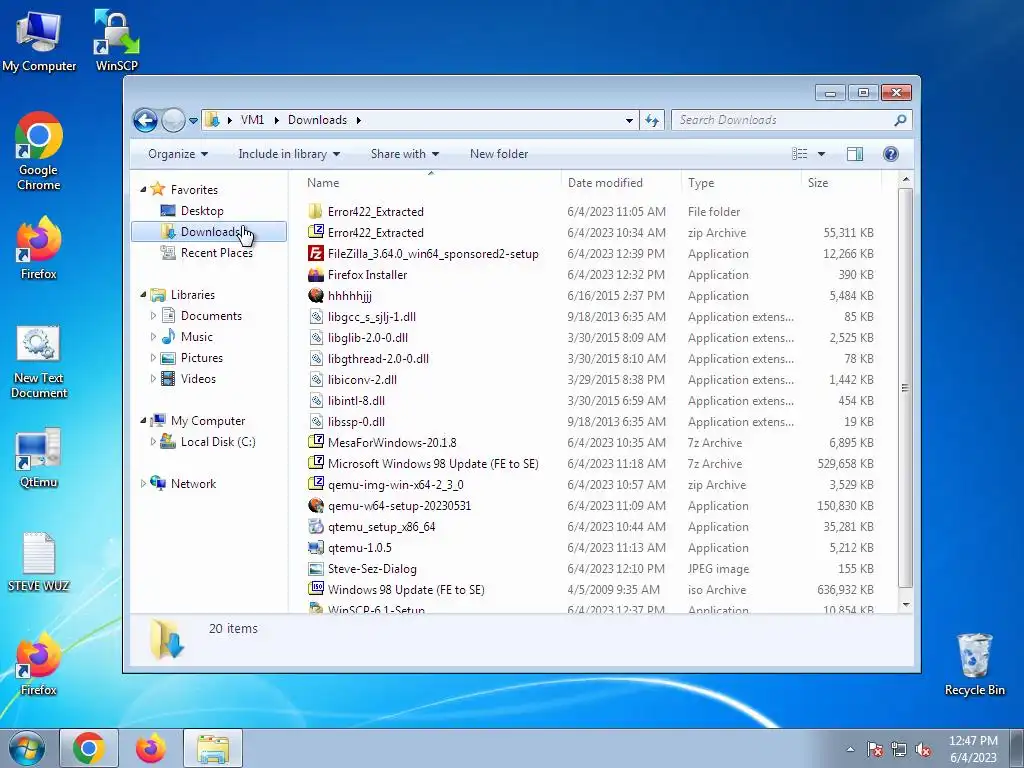Select the MesaForWindows-20.1.8 archive icon
This screenshot has height=768, width=1024.
tap(315, 442)
